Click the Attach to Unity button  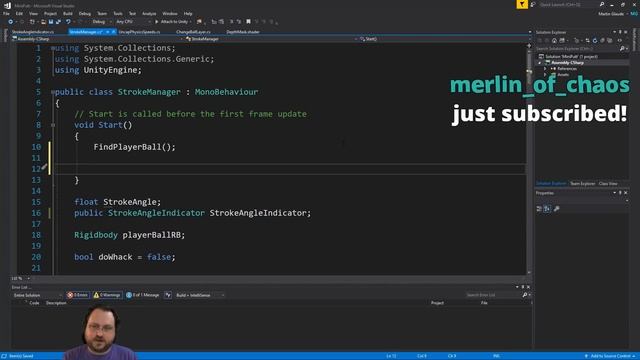coord(172,22)
